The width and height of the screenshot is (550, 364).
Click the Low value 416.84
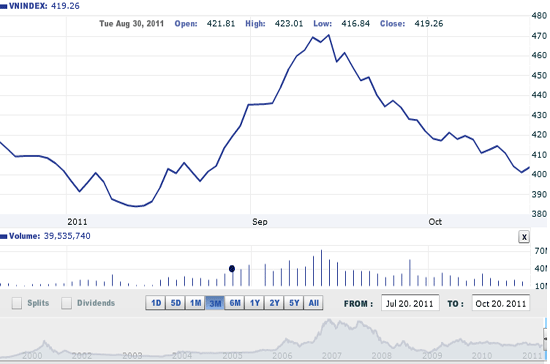point(356,23)
